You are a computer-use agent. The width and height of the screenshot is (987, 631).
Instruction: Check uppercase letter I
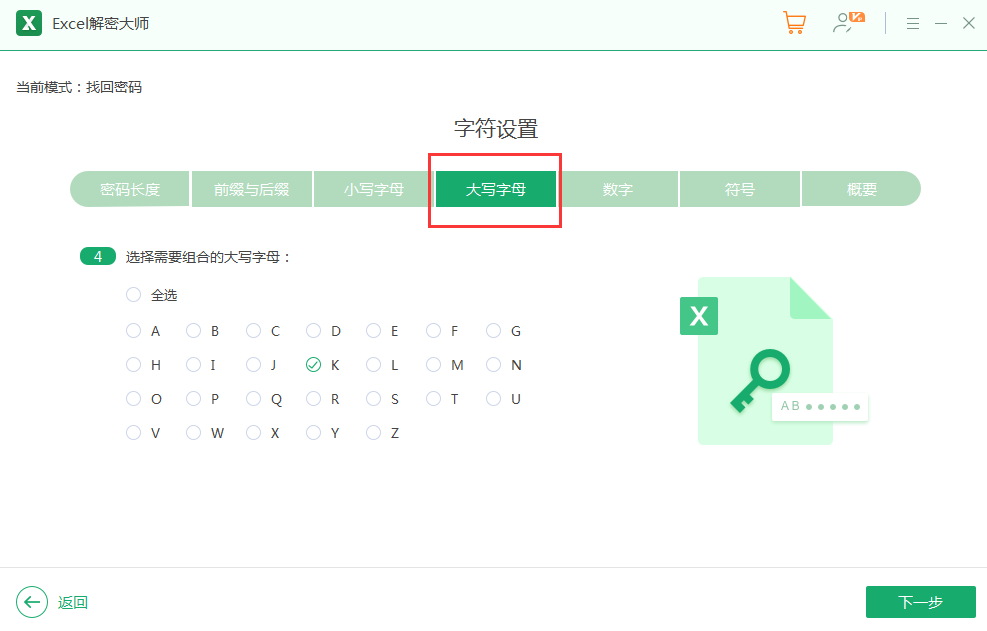(193, 365)
